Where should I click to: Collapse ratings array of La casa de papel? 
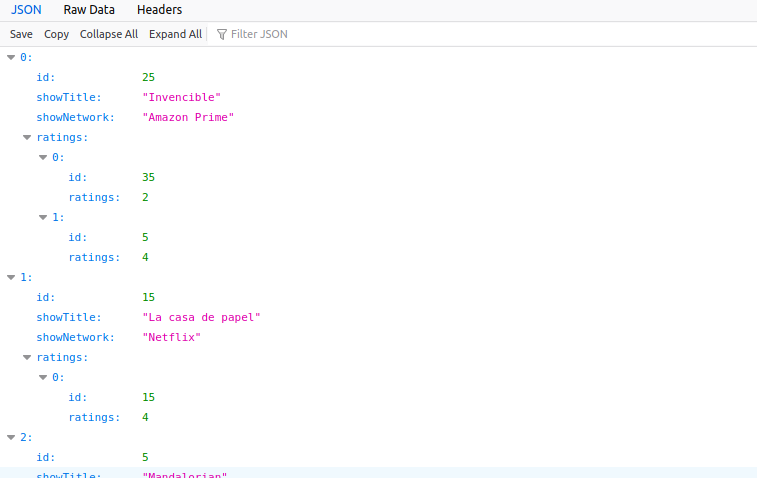(x=27, y=358)
